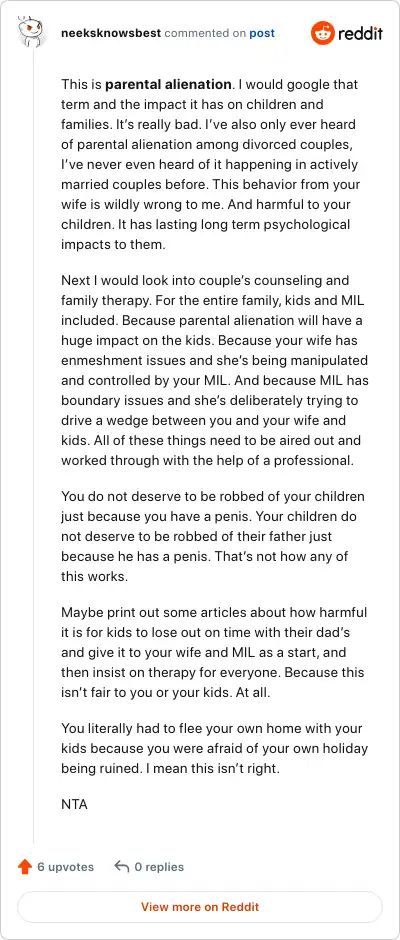Image resolution: width=400 pixels, height=940 pixels.
Task: Click the bold "parental alienation" term
Action: [x=169, y=85]
